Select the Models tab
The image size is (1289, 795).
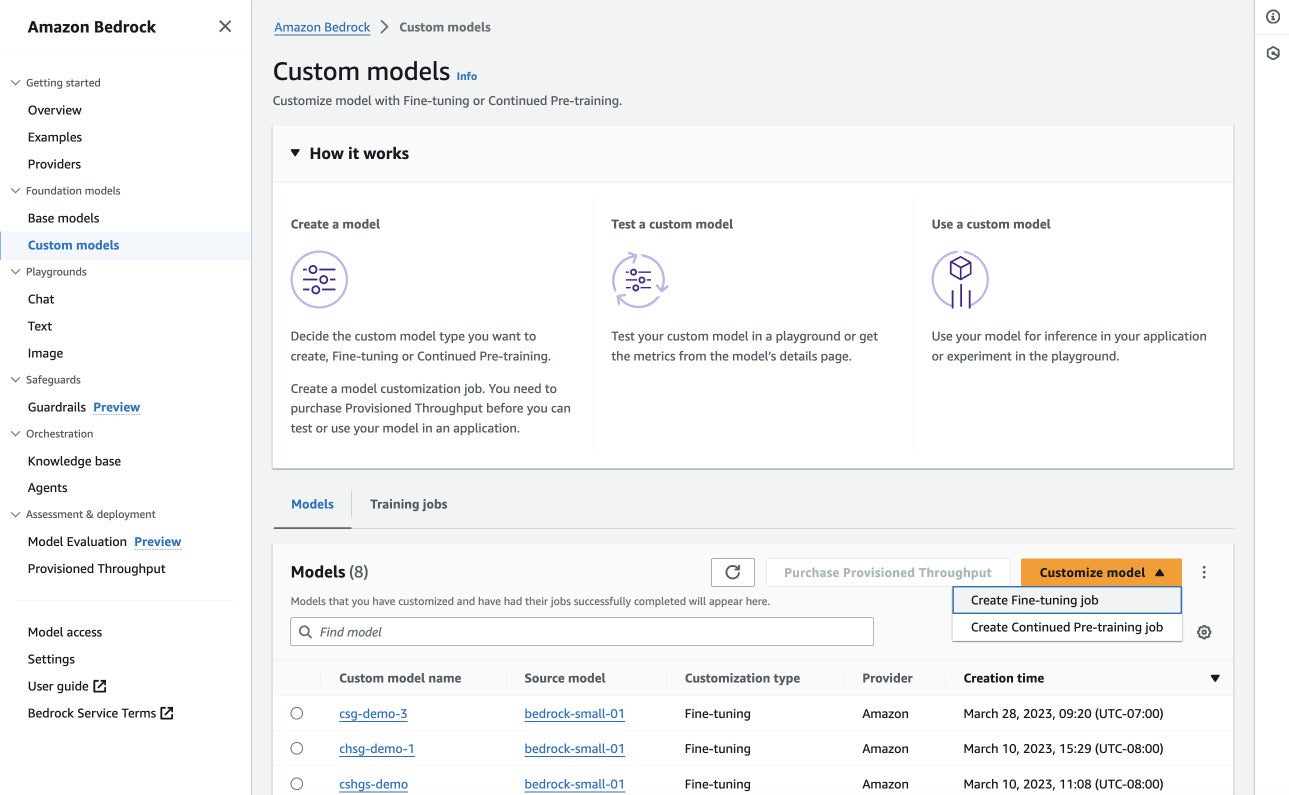[x=312, y=504]
